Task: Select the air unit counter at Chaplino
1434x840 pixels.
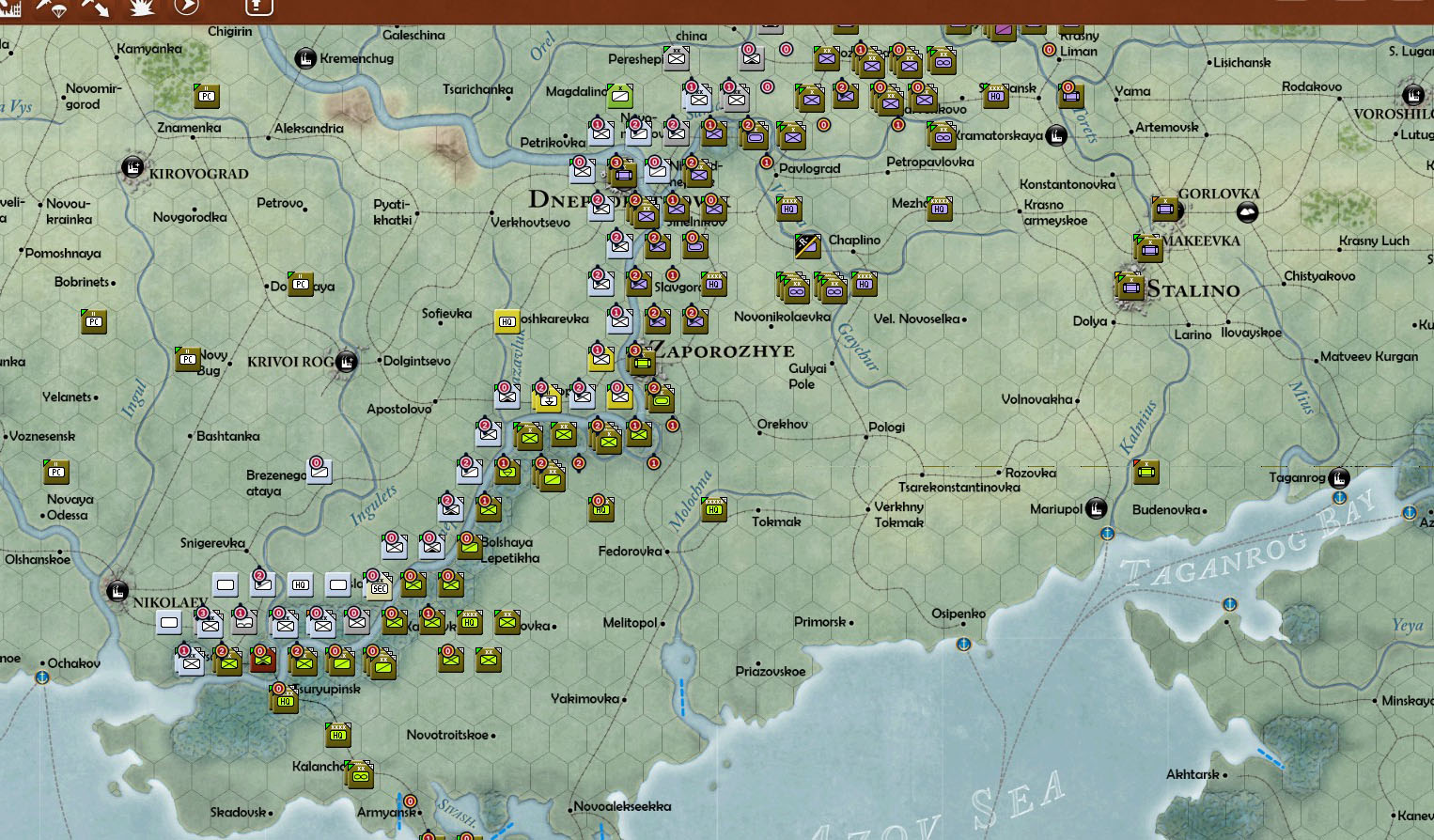Action: coord(807,245)
